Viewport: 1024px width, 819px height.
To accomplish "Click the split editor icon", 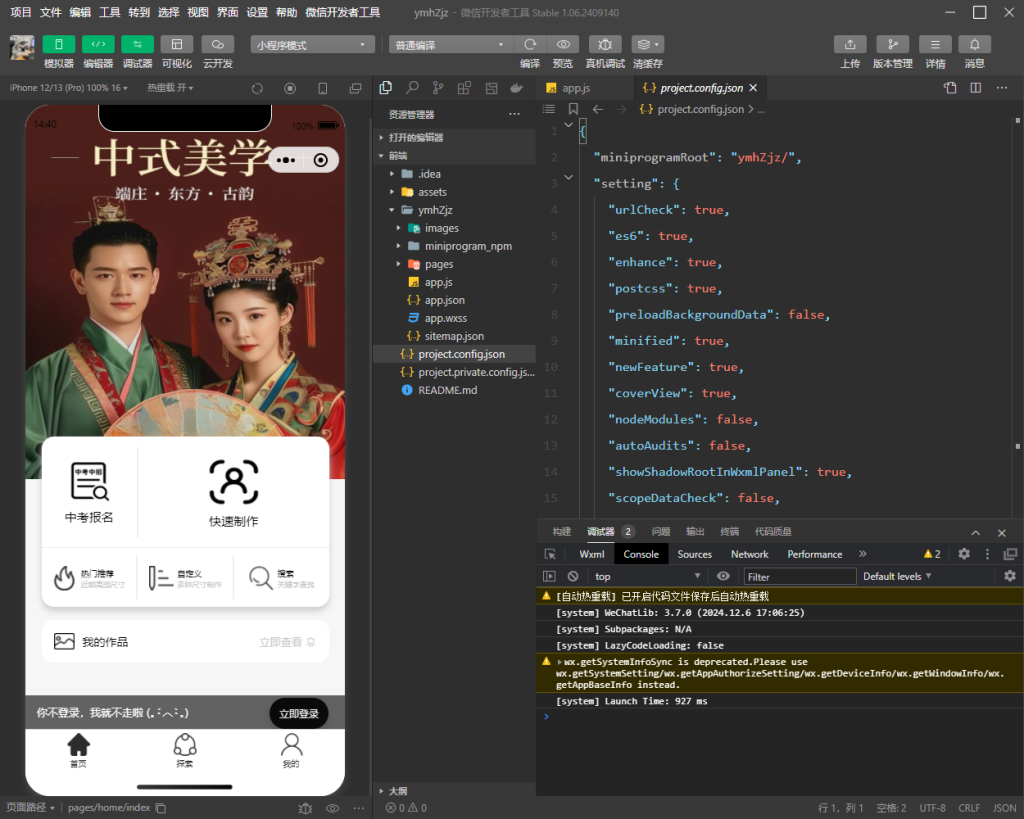I will pyautogui.click(x=976, y=88).
